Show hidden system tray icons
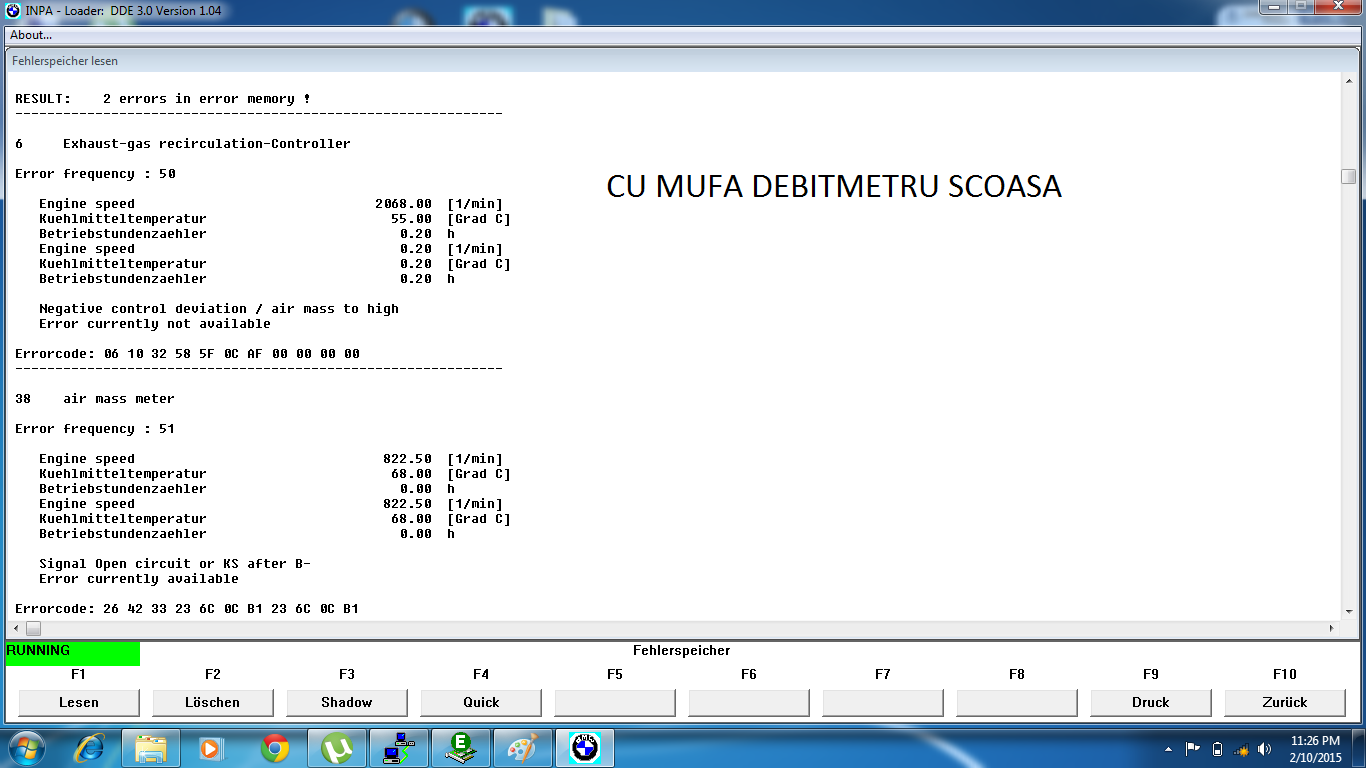This screenshot has width=1366, height=768. 1169,749
